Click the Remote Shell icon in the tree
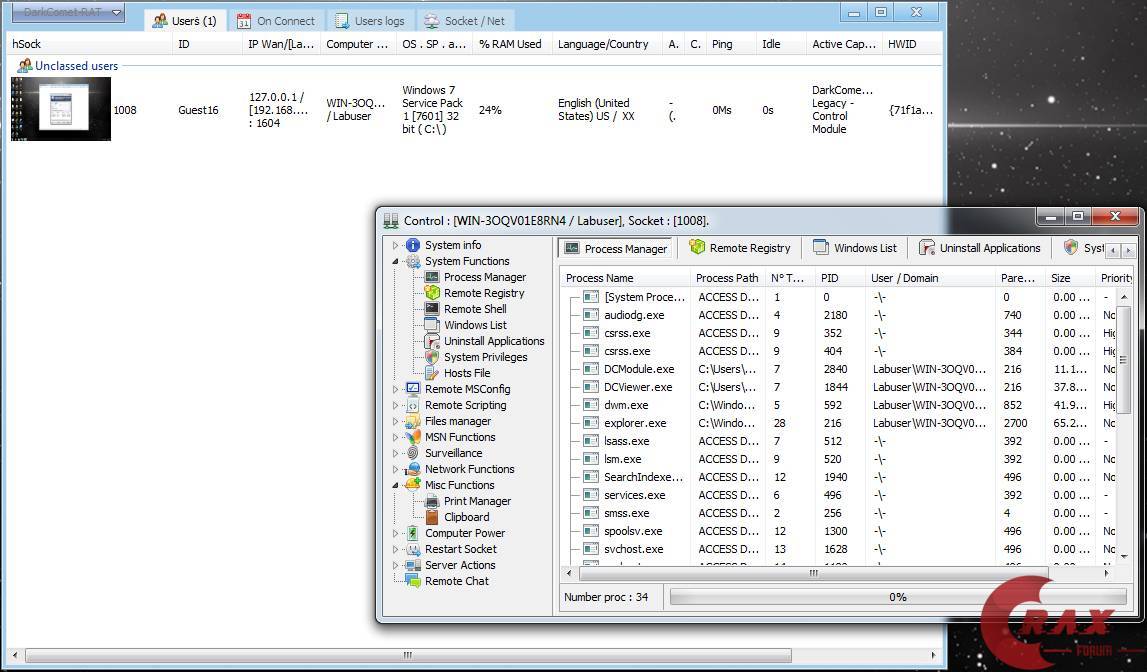Screen dimensions: 1147x672 pos(432,309)
